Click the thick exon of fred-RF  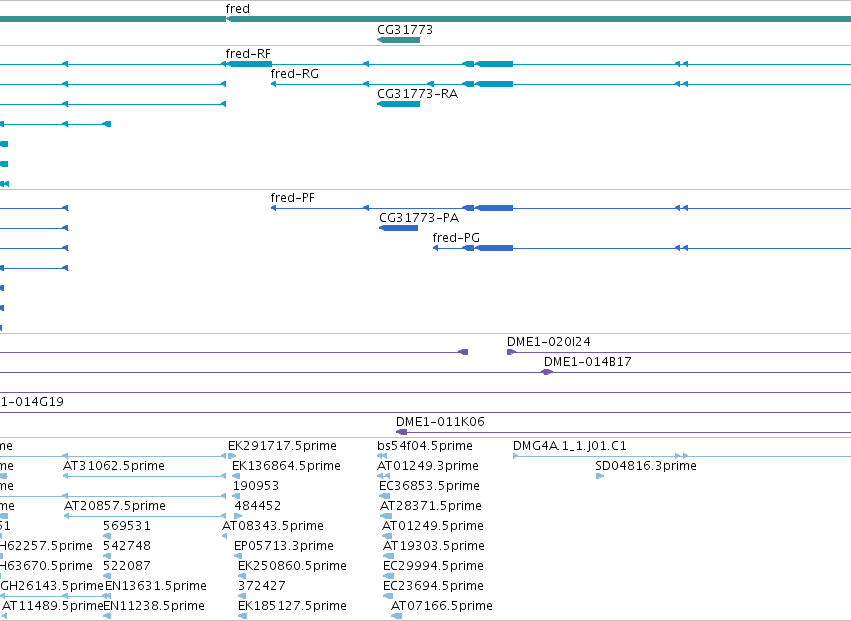250,64
